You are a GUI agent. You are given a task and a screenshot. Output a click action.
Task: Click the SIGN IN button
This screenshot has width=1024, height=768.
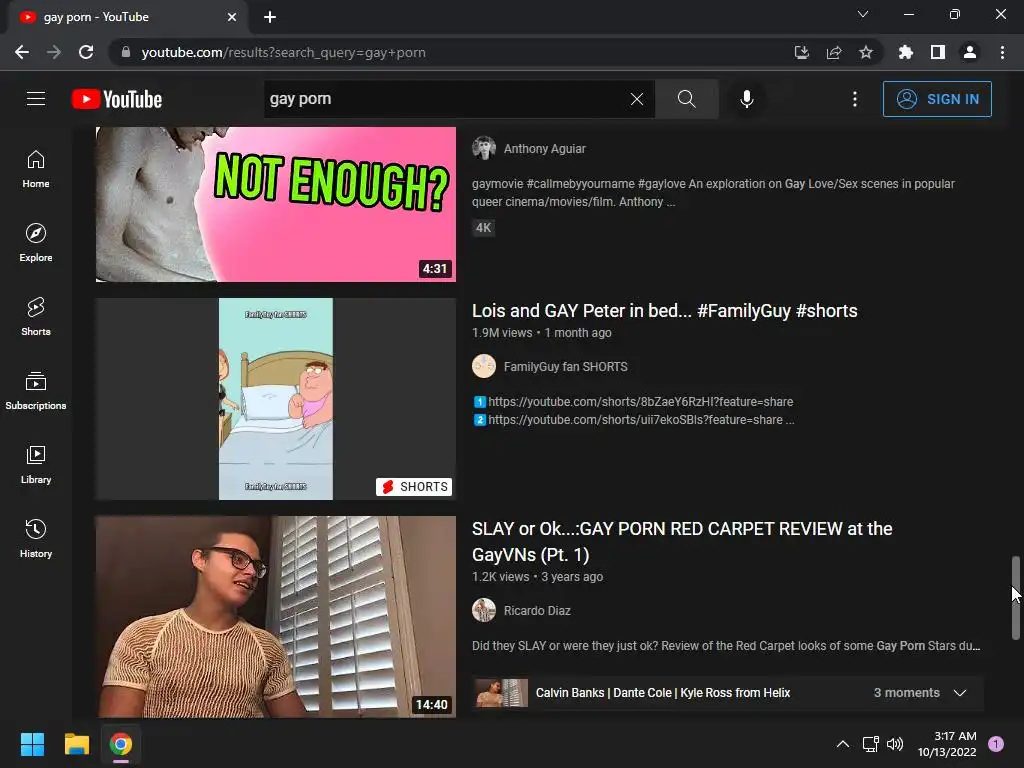pos(937,99)
